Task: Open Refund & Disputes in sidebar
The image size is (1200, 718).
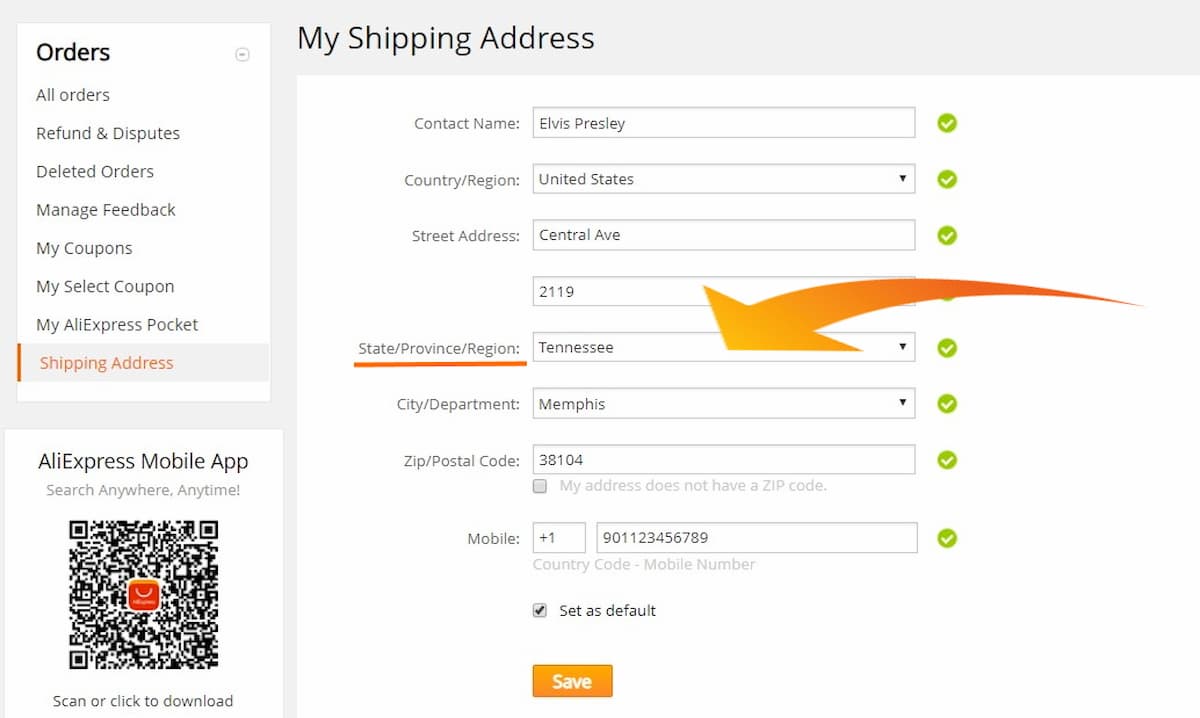Action: pos(108,133)
